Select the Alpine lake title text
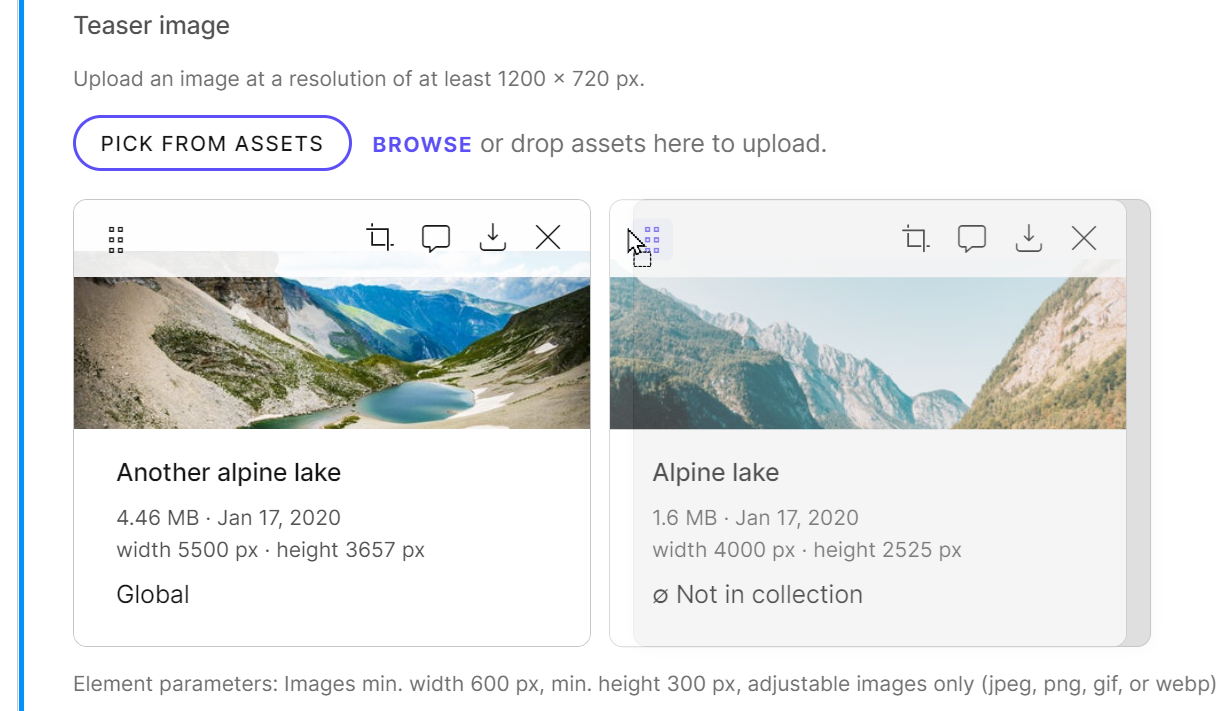This screenshot has width=1227, height=711. 714,472
